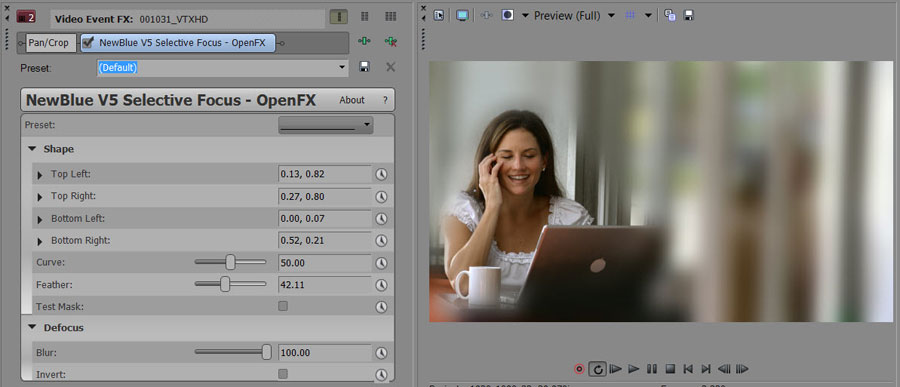The width and height of the screenshot is (900, 387).
Task: Toggle the preview grid overlay icon
Action: tap(630, 16)
